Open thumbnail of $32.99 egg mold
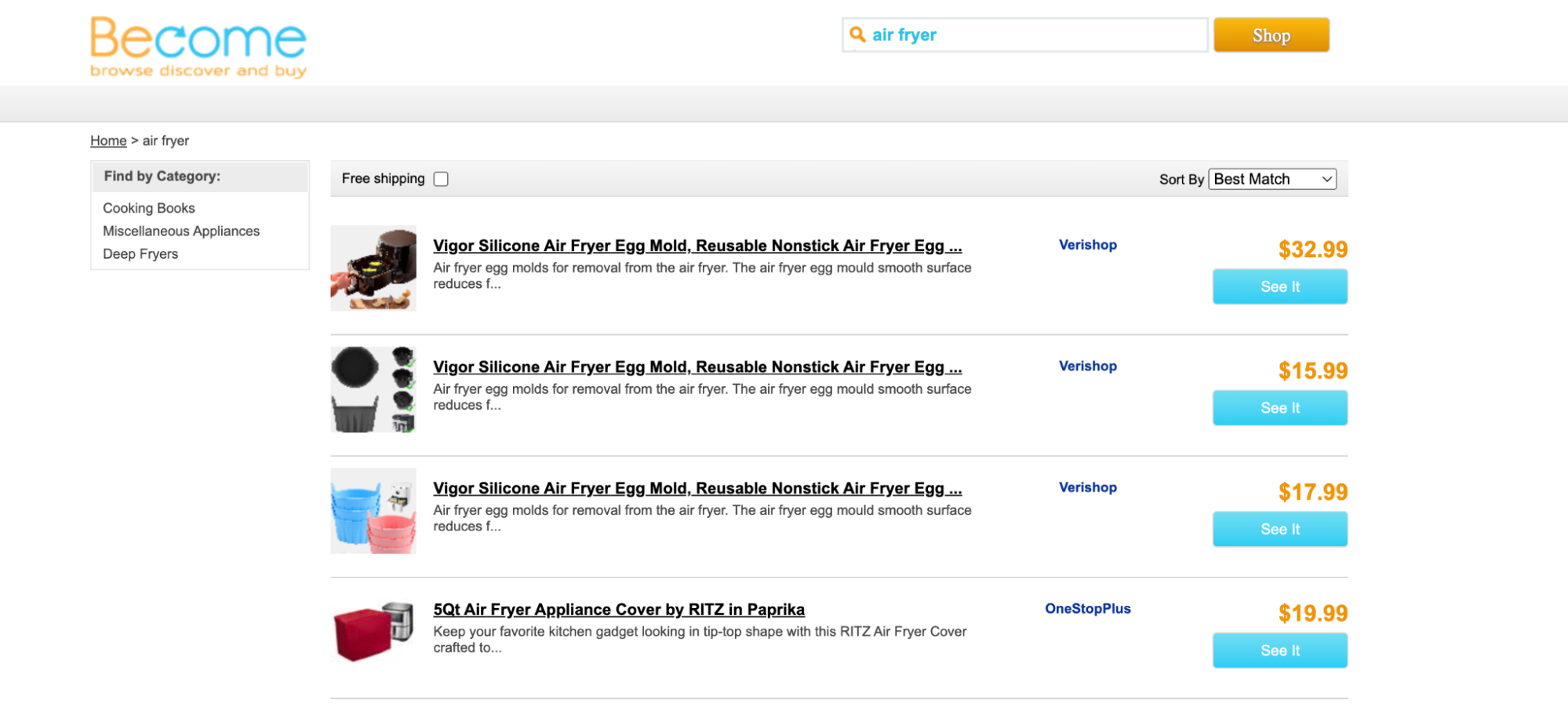This screenshot has width=1568, height=707. coord(373,268)
